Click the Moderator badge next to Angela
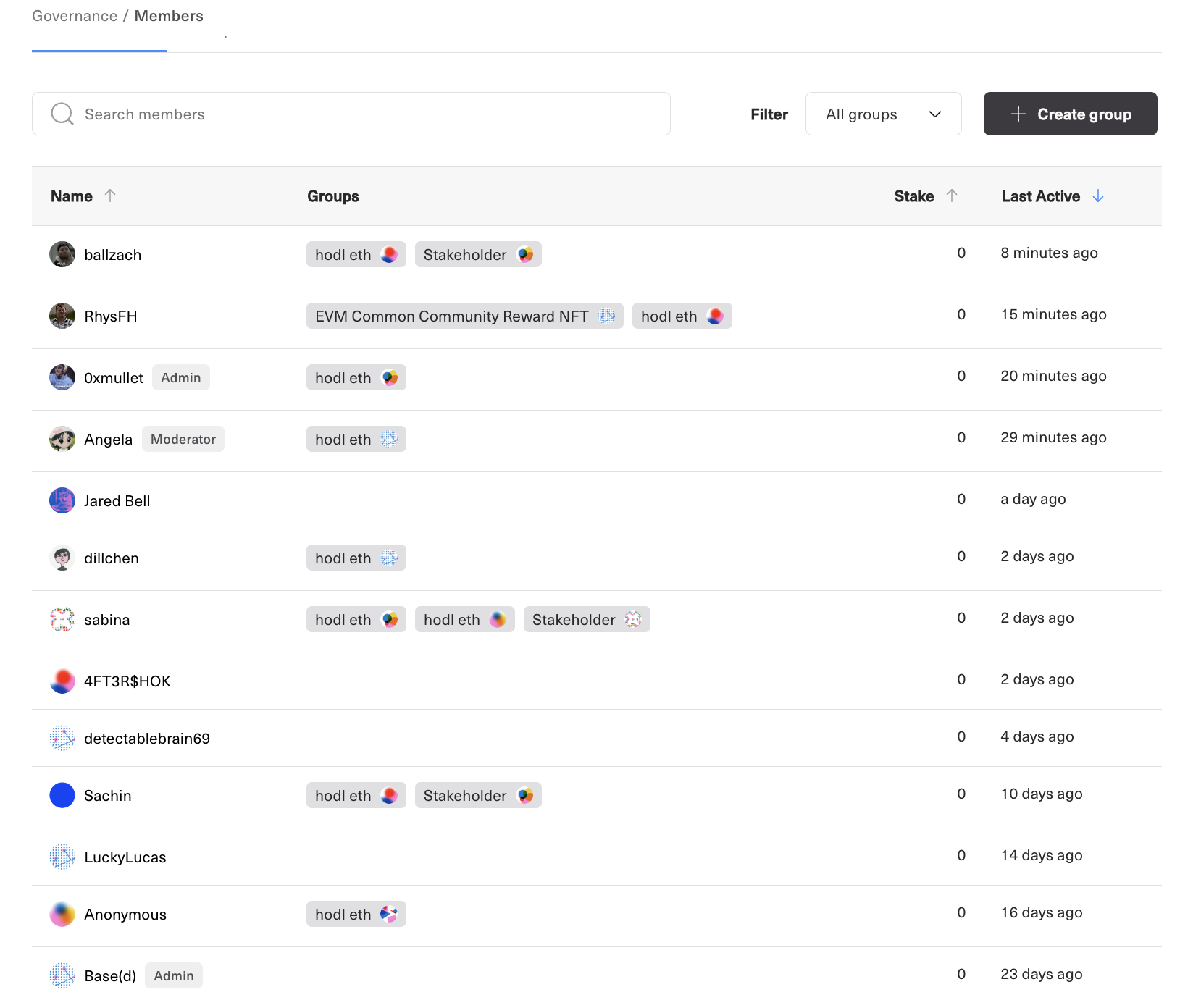 183,439
